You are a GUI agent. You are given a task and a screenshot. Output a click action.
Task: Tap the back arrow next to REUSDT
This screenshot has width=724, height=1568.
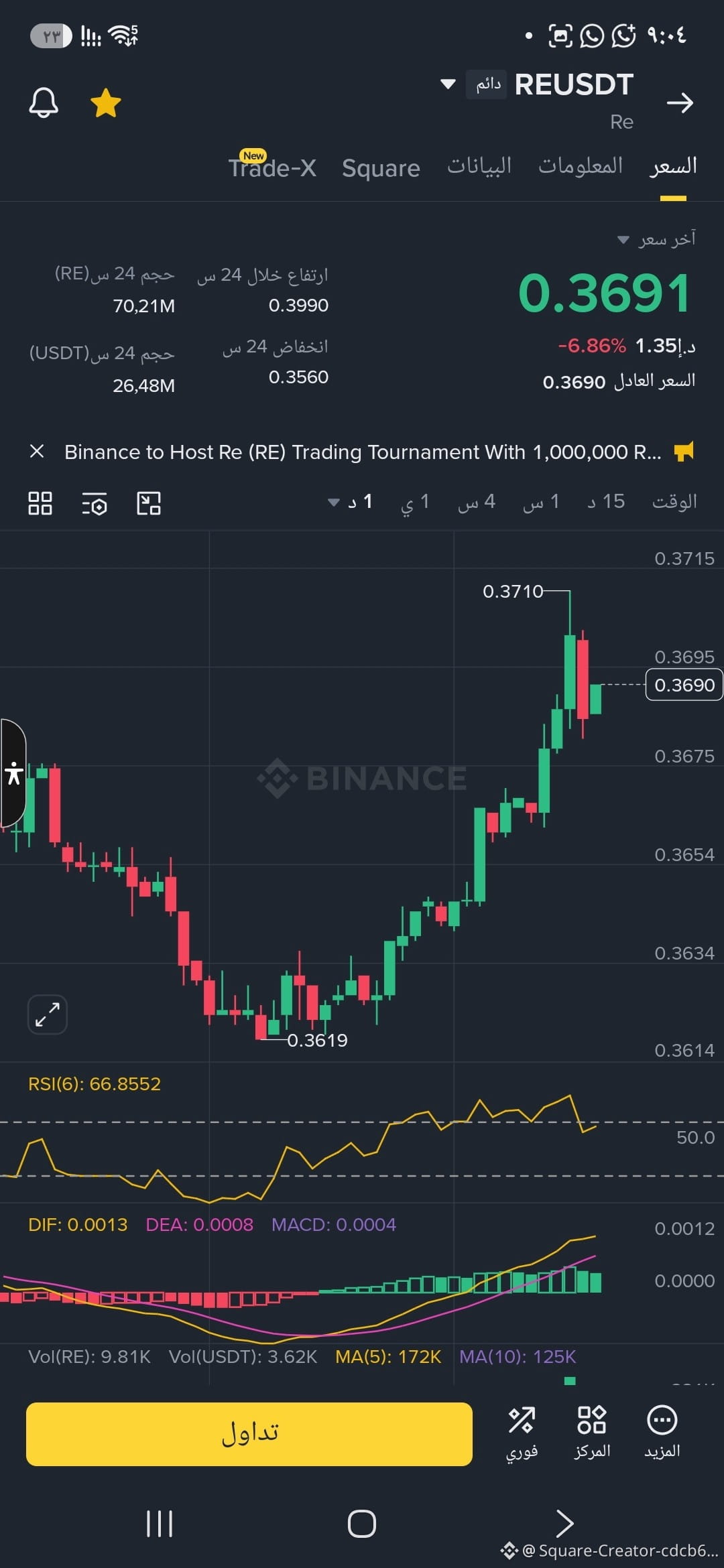click(680, 103)
